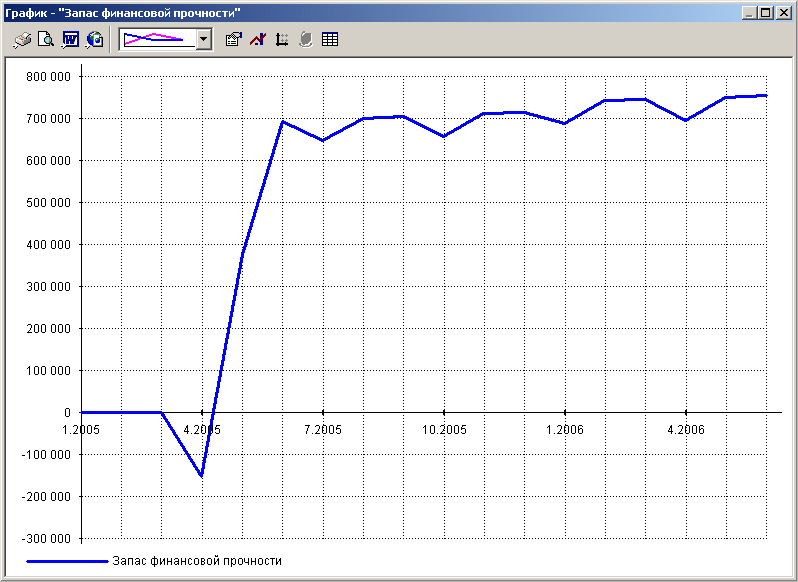Export the chart to Word
The height and width of the screenshot is (582, 798).
click(x=70, y=39)
